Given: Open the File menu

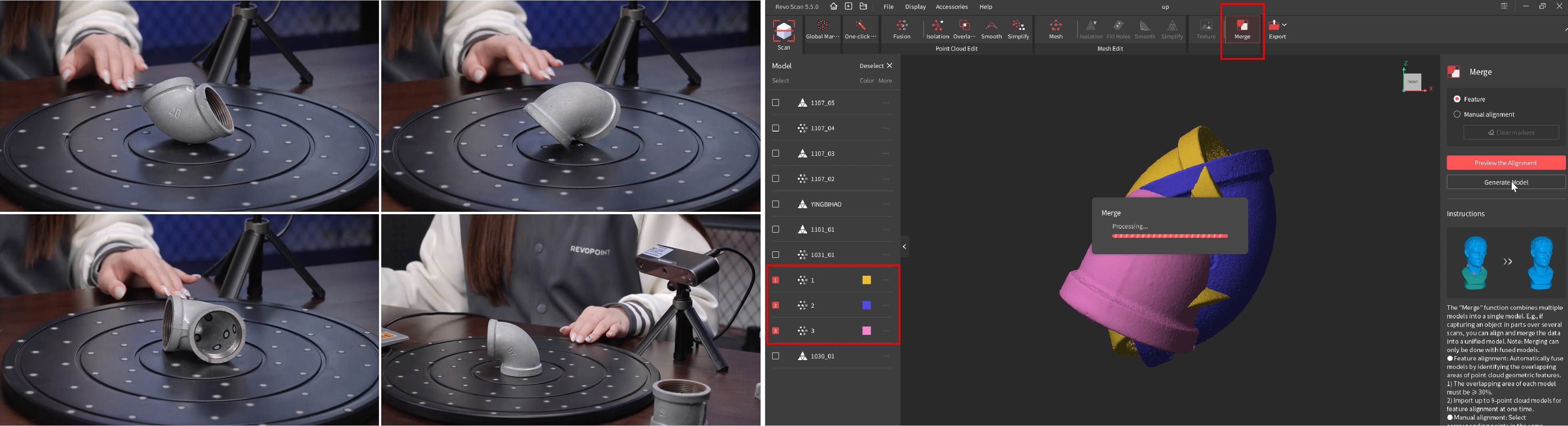Looking at the screenshot, I should pos(889,7).
